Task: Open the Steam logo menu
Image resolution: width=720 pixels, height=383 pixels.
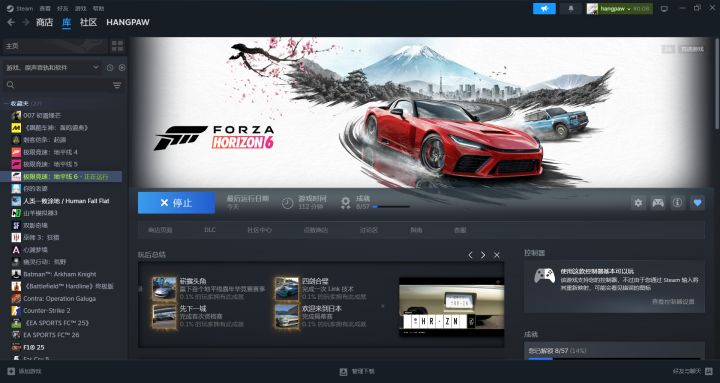Action: point(20,8)
